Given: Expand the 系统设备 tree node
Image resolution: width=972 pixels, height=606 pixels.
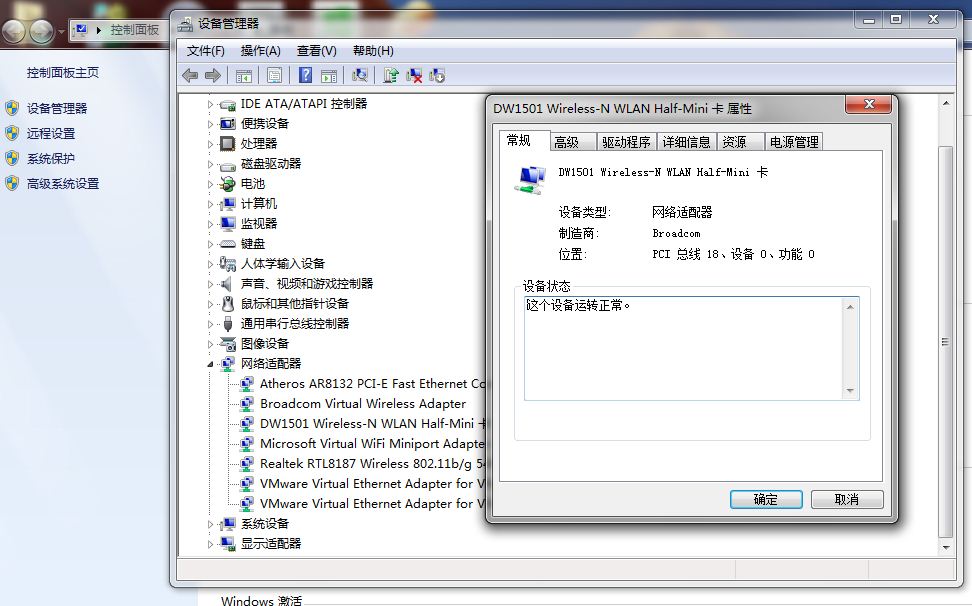Looking at the screenshot, I should (210, 524).
